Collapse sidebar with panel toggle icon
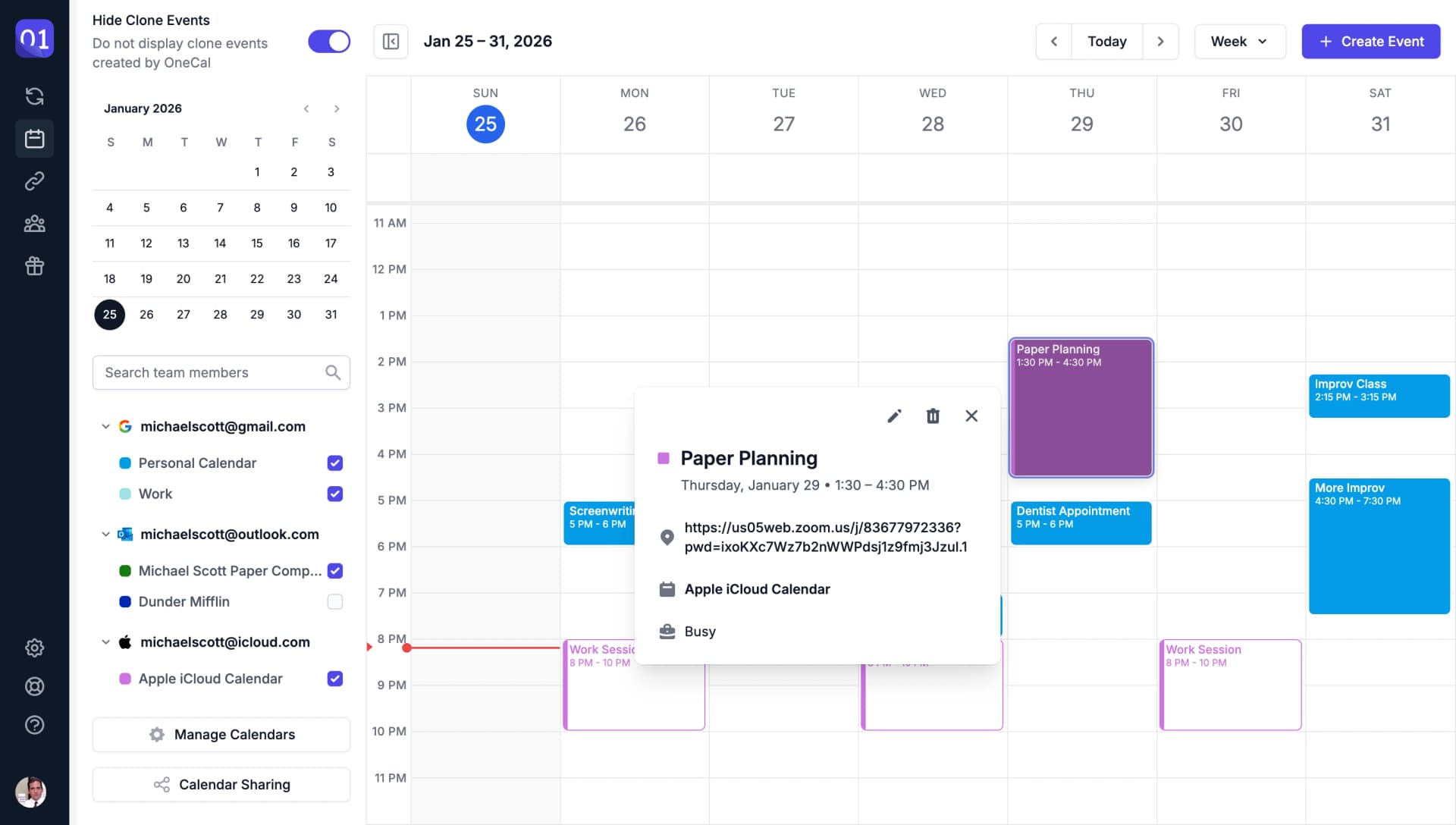Viewport: 1456px width, 825px height. click(x=391, y=42)
